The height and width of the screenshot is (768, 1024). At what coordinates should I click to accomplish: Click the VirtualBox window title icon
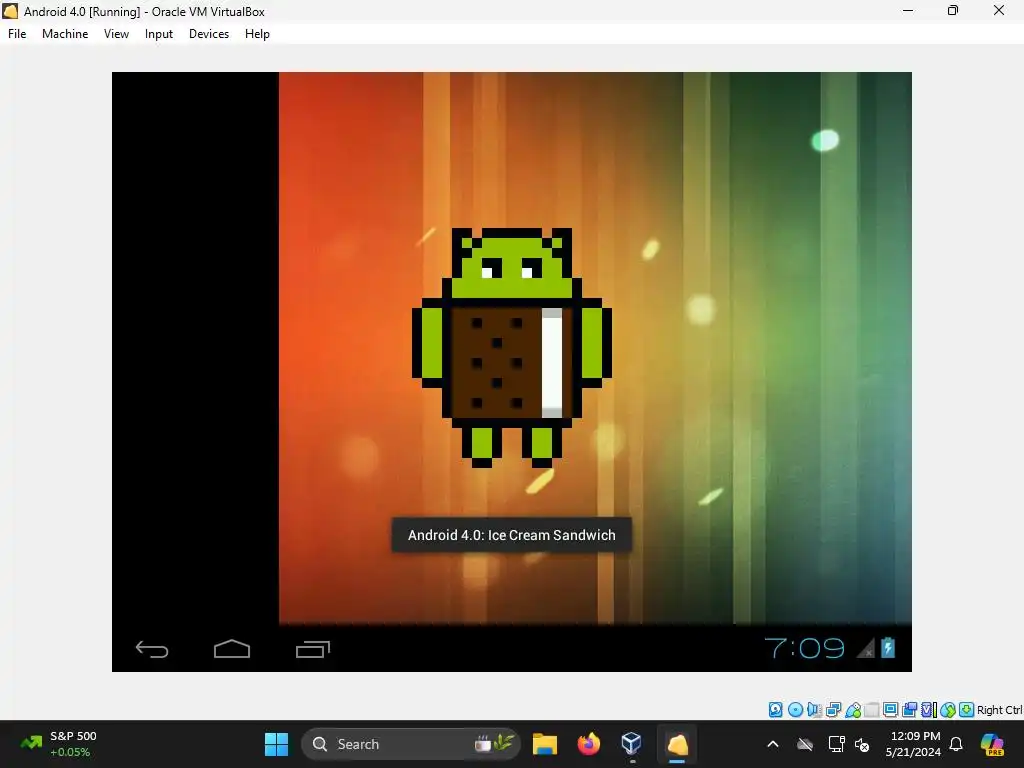click(10, 11)
